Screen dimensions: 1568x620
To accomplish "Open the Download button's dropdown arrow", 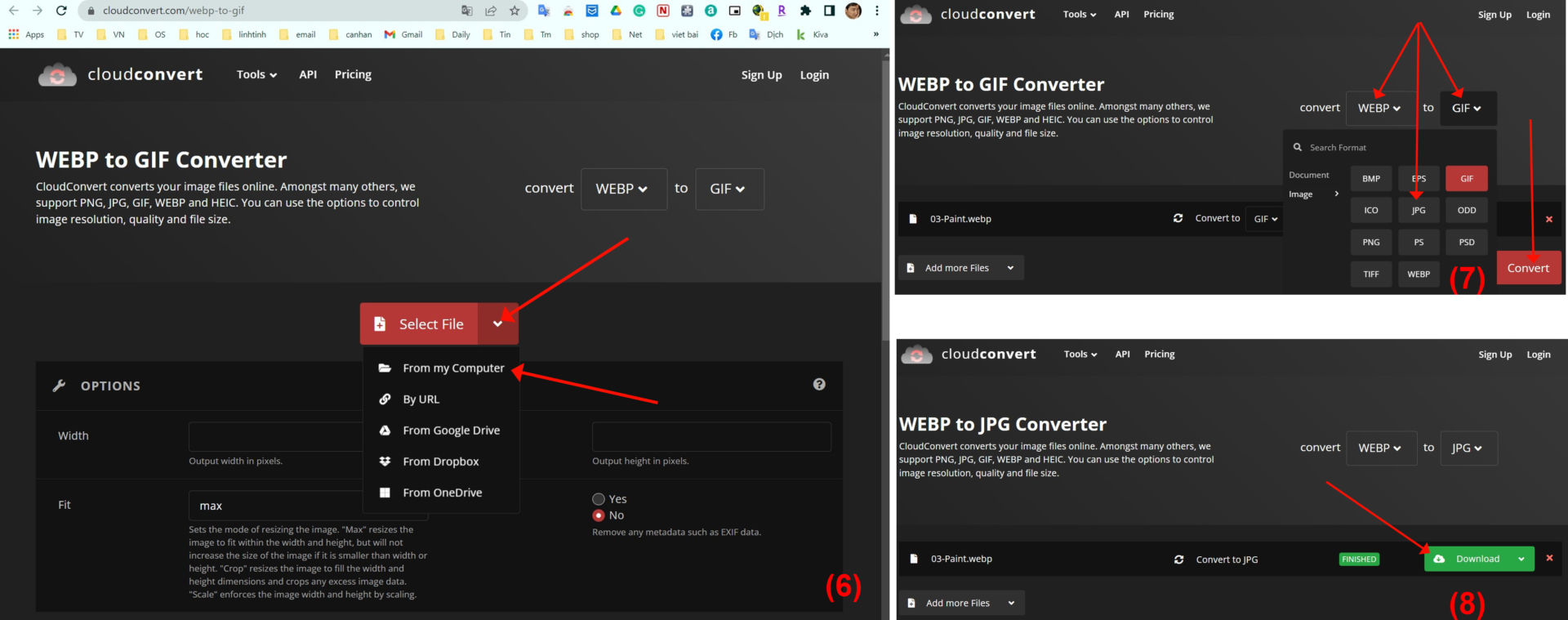I will coord(1521,559).
